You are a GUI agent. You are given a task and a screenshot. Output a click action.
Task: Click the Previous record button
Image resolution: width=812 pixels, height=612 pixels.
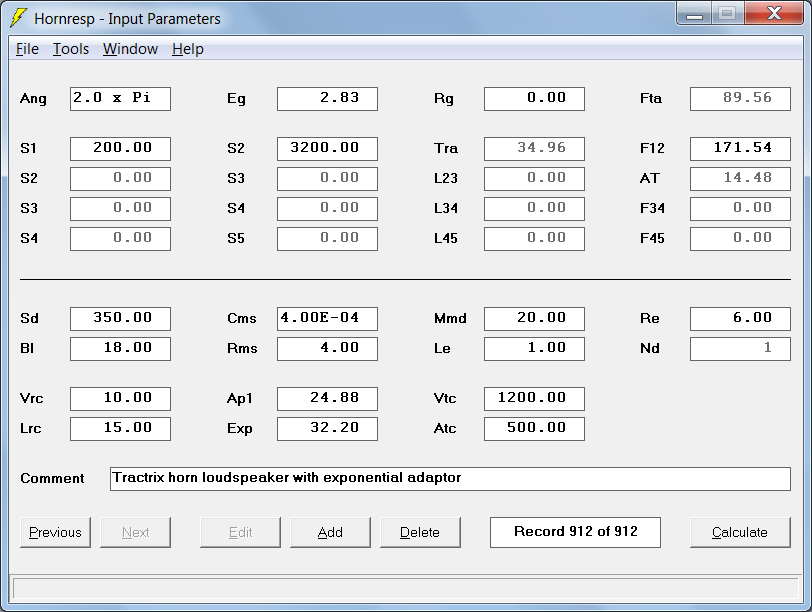pyautogui.click(x=55, y=532)
